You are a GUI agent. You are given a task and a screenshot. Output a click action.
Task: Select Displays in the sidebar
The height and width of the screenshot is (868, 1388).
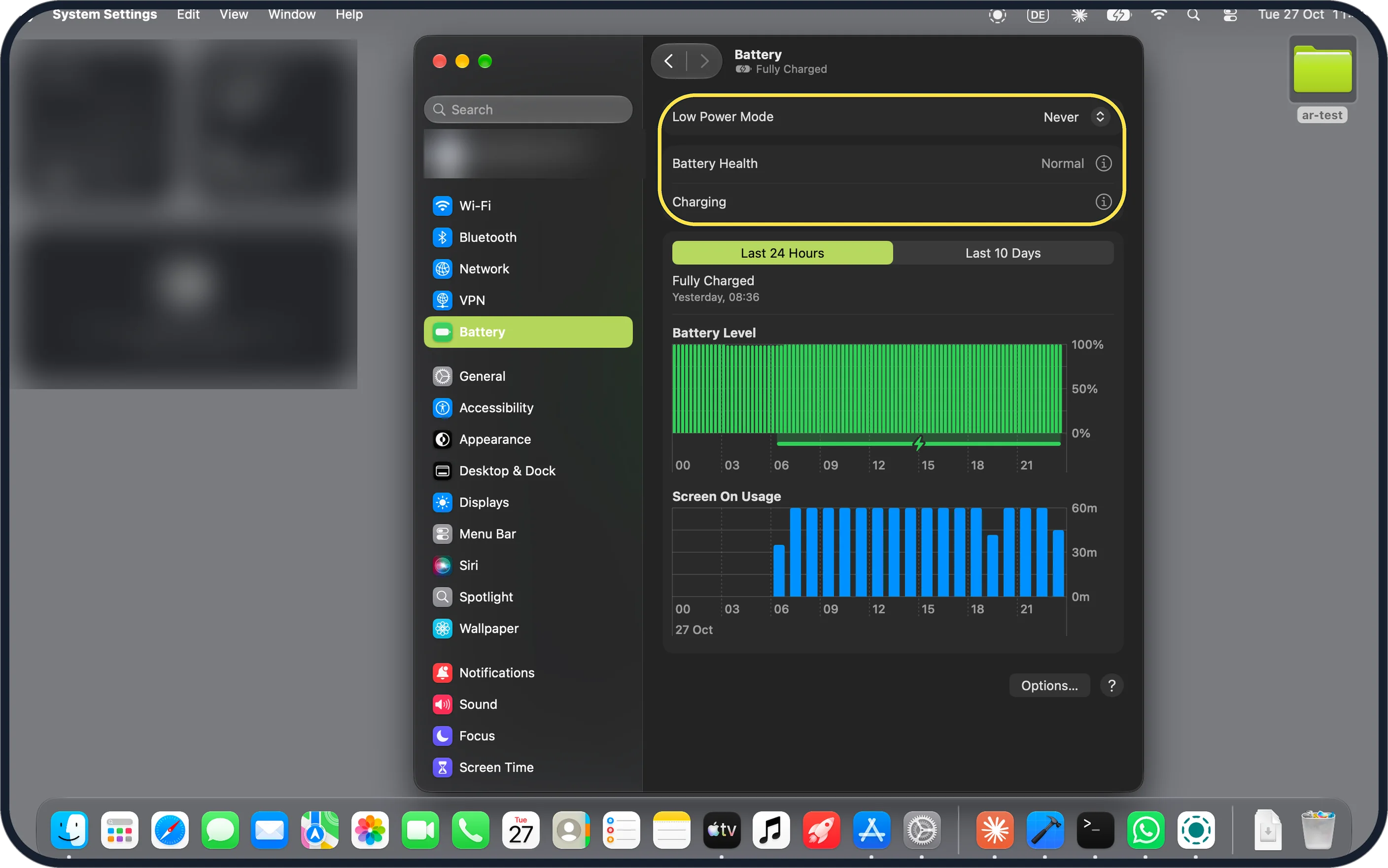[x=528, y=502]
